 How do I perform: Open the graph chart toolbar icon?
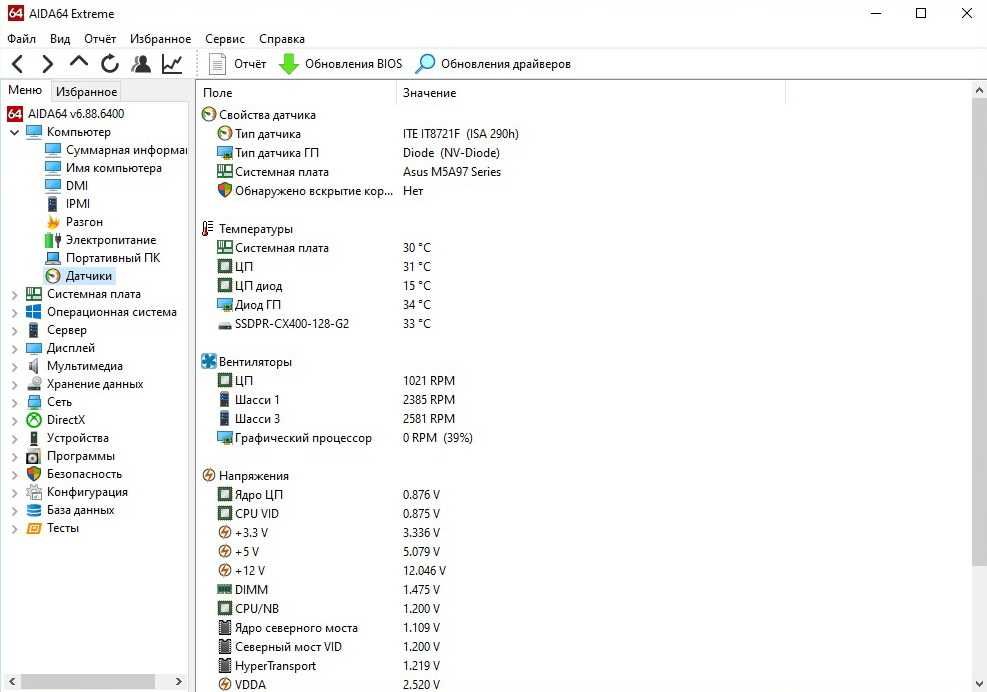coord(172,64)
